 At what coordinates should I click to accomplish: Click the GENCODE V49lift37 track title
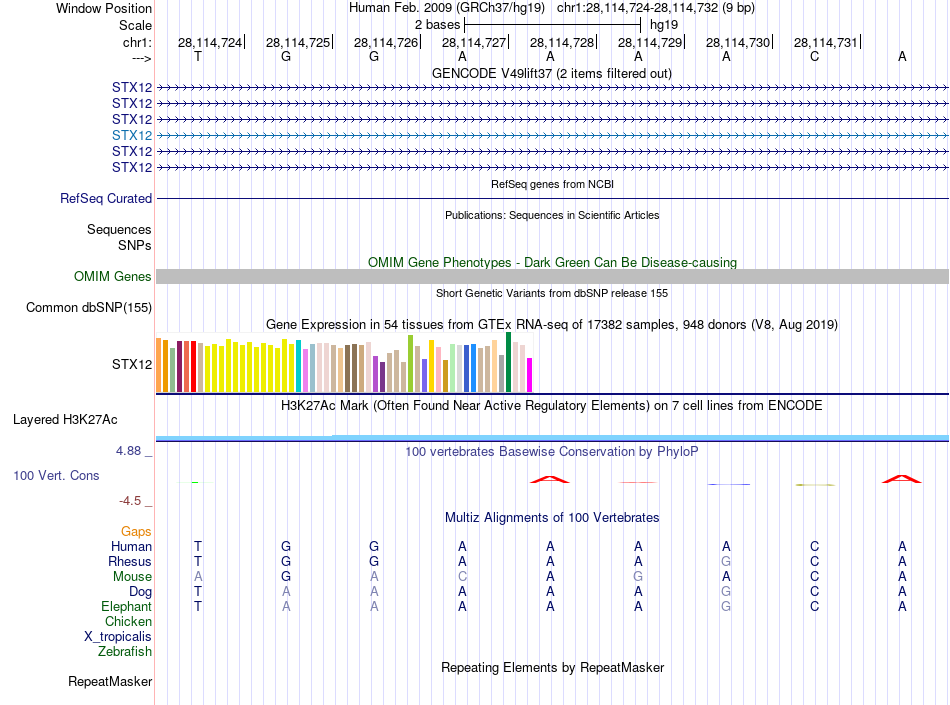click(x=551, y=73)
